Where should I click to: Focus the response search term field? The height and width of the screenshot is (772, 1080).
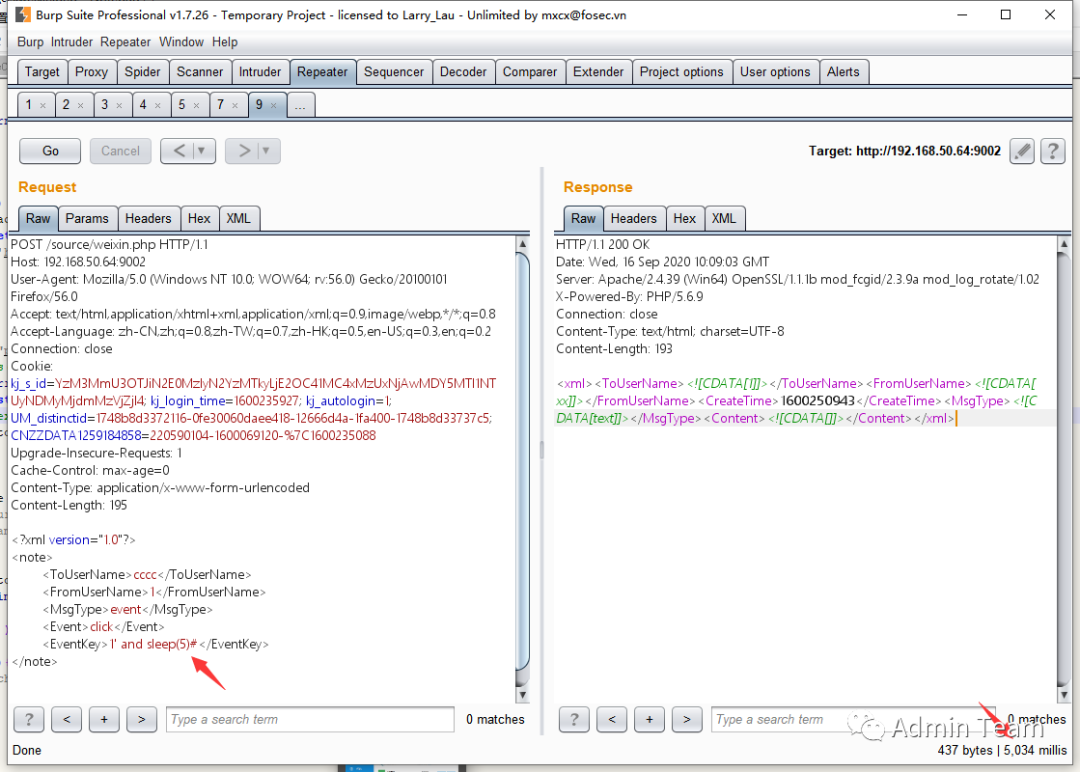pos(853,719)
